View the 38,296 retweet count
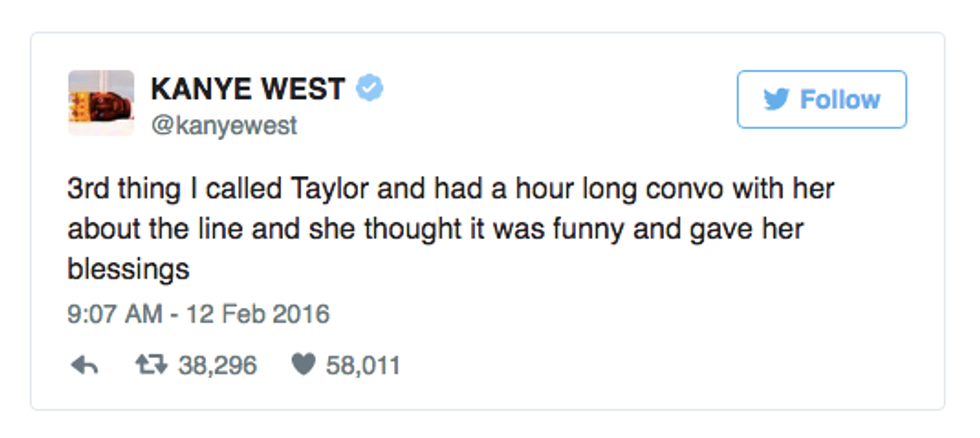Viewport: 980px width, 438px height. tap(217, 366)
